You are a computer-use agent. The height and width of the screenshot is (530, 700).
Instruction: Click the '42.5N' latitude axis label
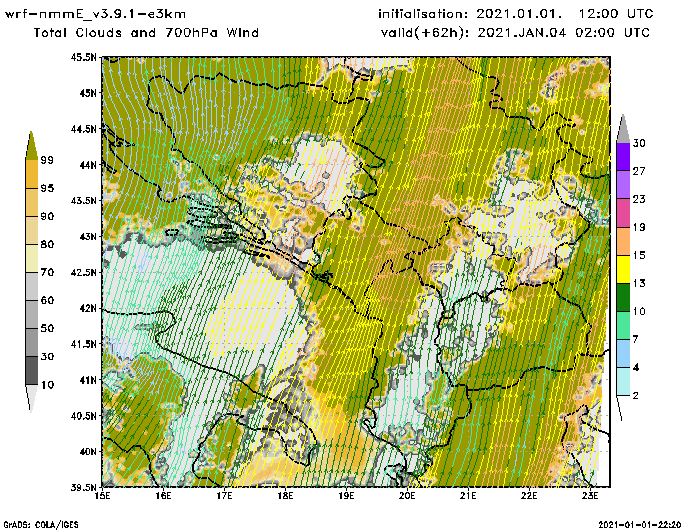click(83, 272)
